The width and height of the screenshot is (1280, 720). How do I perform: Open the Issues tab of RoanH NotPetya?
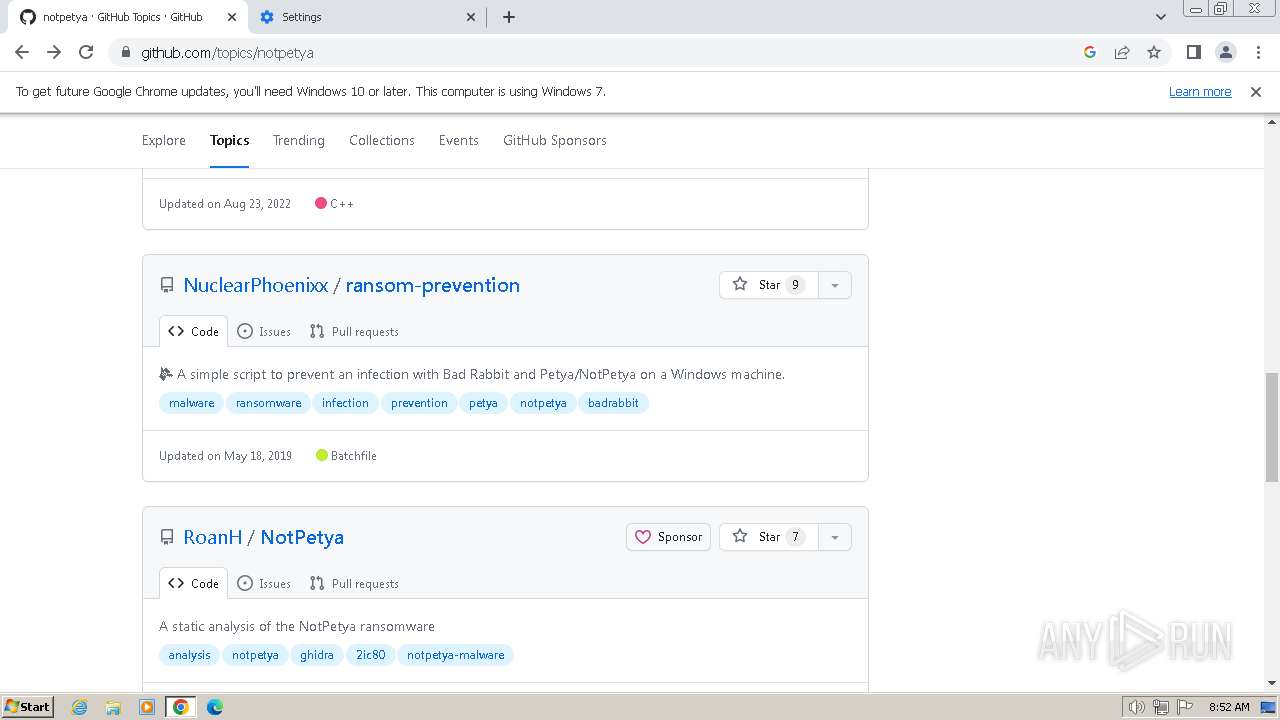click(x=264, y=583)
